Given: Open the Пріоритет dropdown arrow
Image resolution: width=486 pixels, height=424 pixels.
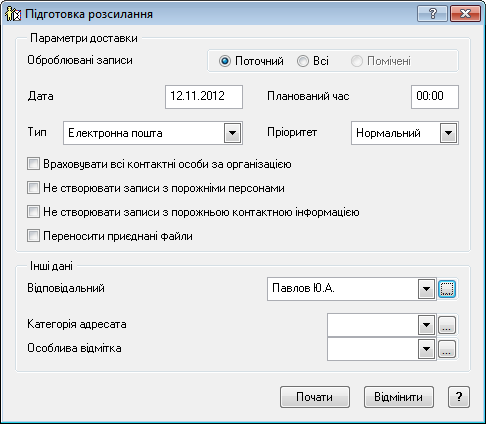Looking at the screenshot, I should (x=448, y=133).
